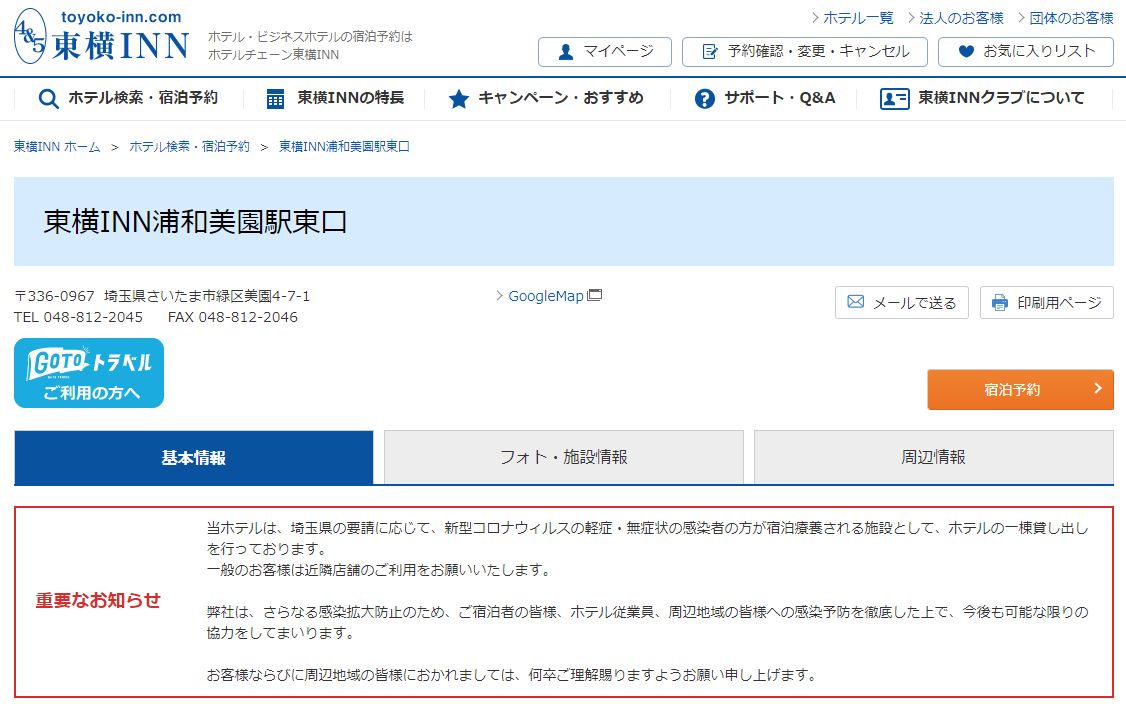The image size is (1126, 711).
Task: Click the member card icon beside 東横INNクラブについて
Action: [x=894, y=98]
